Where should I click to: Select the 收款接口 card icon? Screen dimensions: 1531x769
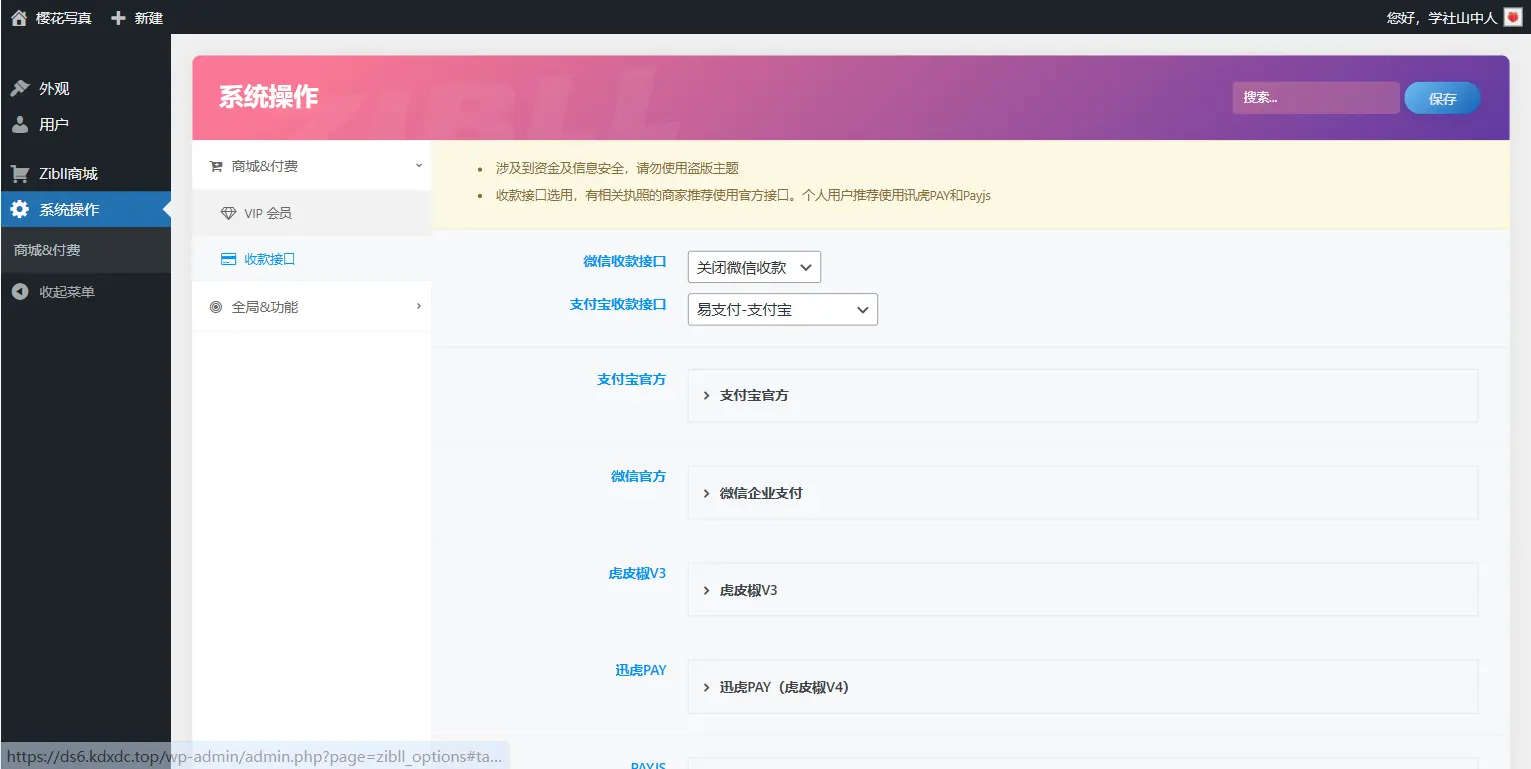(227, 260)
